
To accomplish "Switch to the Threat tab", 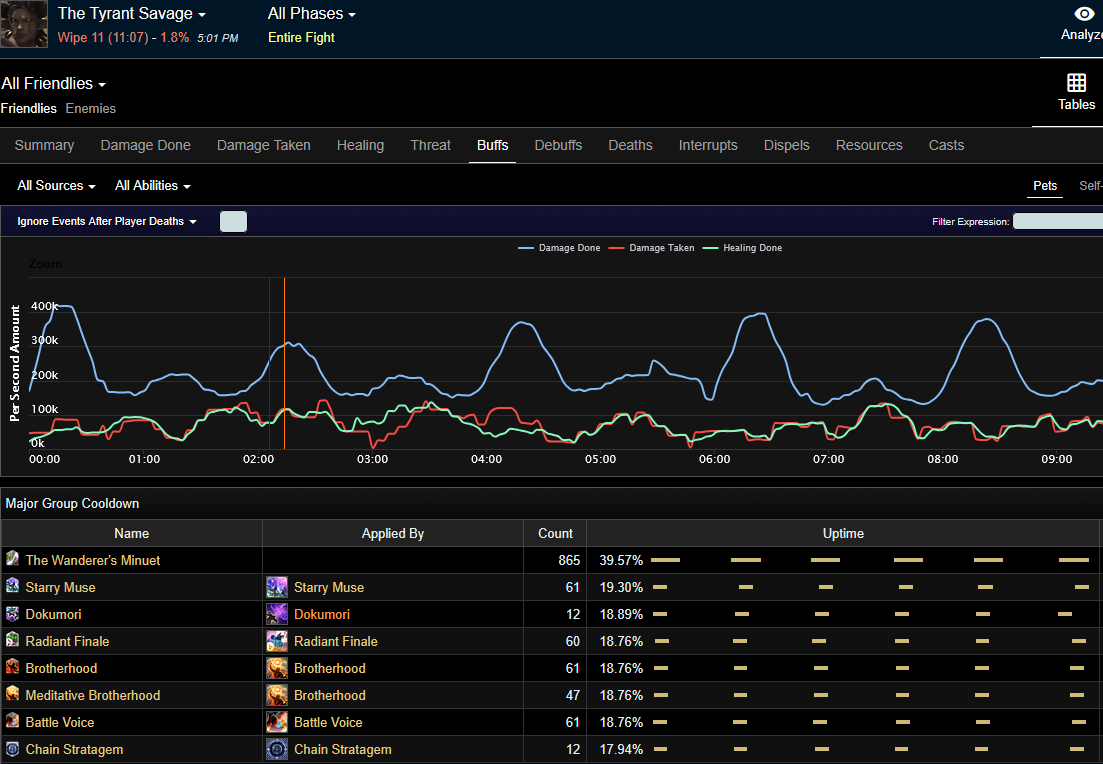I will pos(431,145).
